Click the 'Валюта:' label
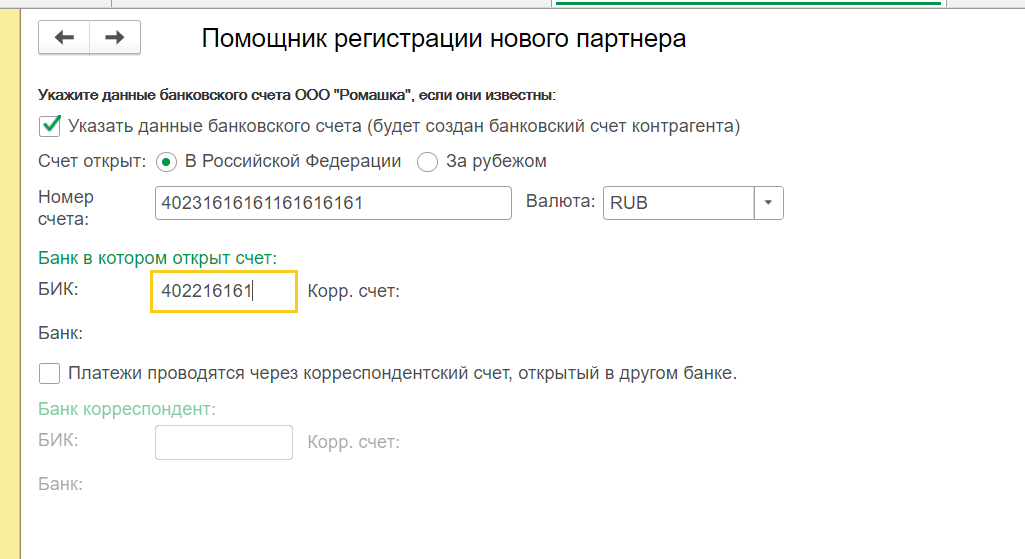This screenshot has width=1025, height=559. 561,201
